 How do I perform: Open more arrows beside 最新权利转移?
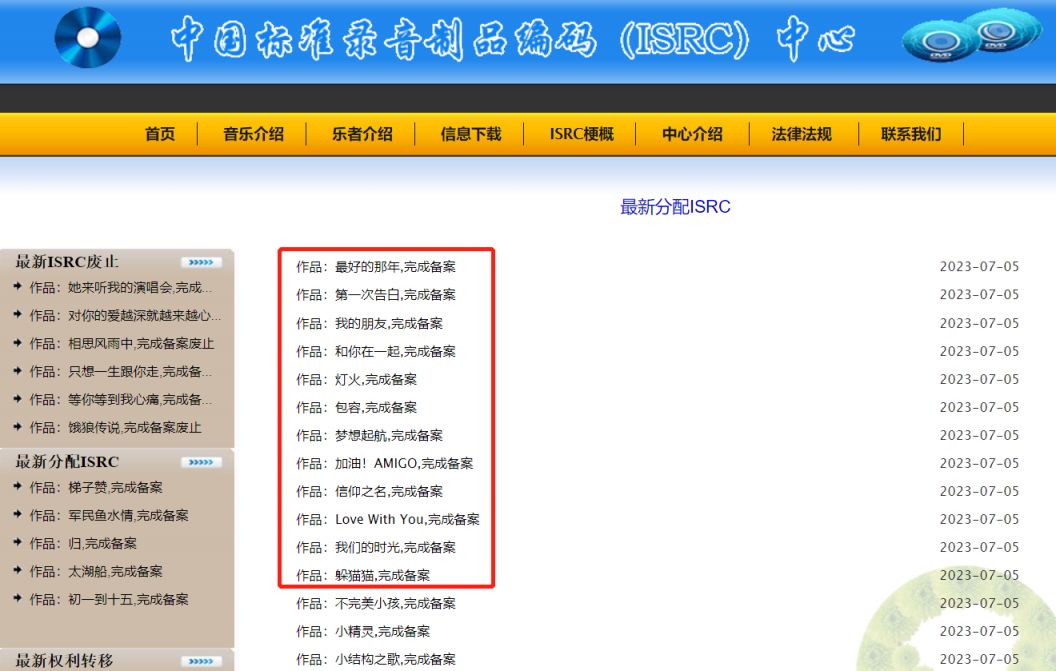[x=201, y=661]
